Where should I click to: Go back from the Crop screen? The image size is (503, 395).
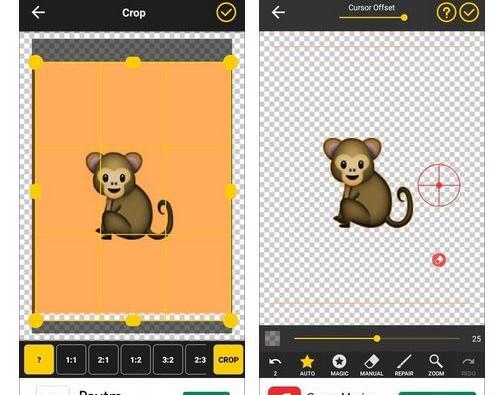point(38,13)
